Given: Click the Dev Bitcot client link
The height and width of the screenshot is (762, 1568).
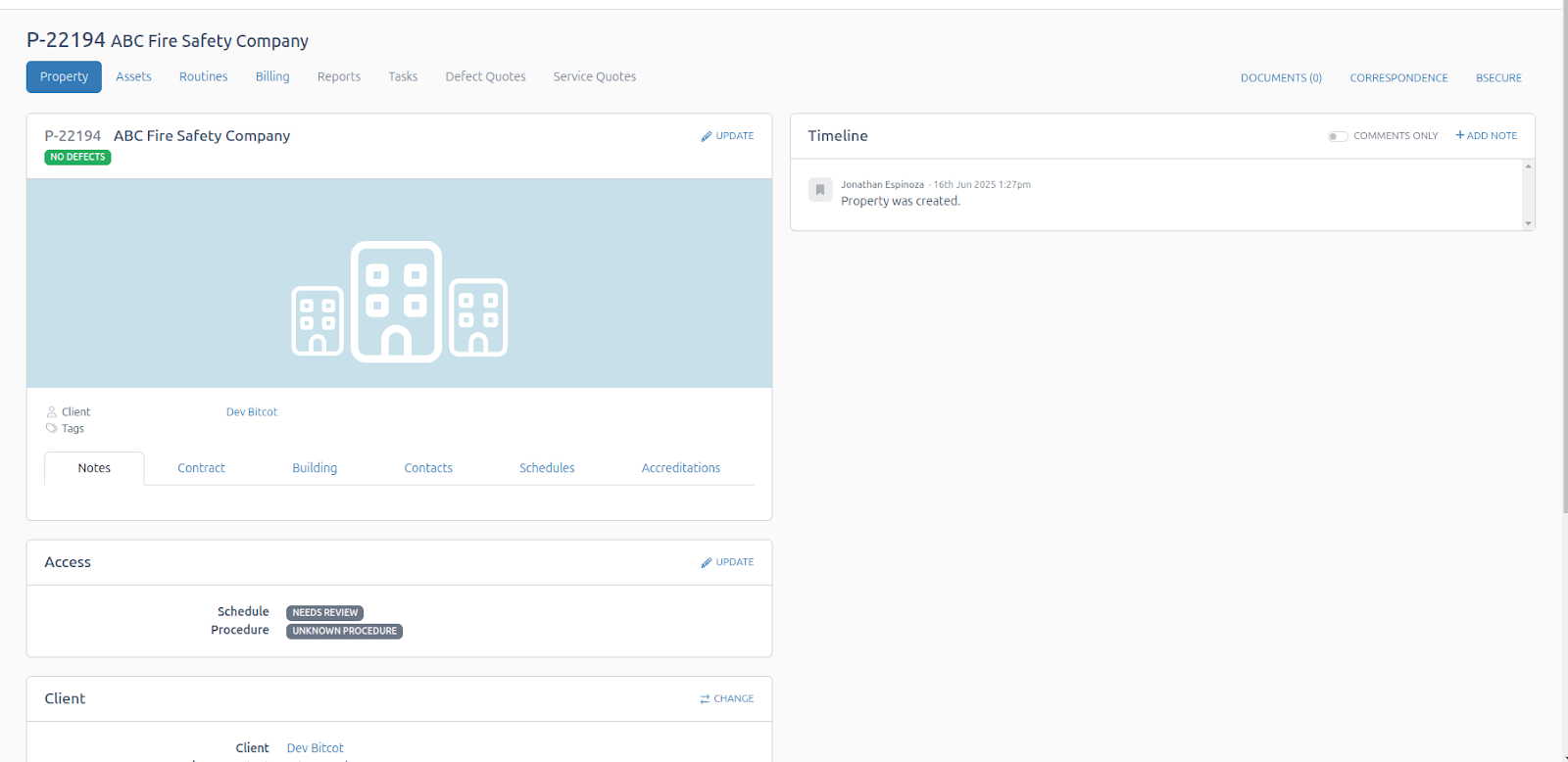Looking at the screenshot, I should coord(252,412).
